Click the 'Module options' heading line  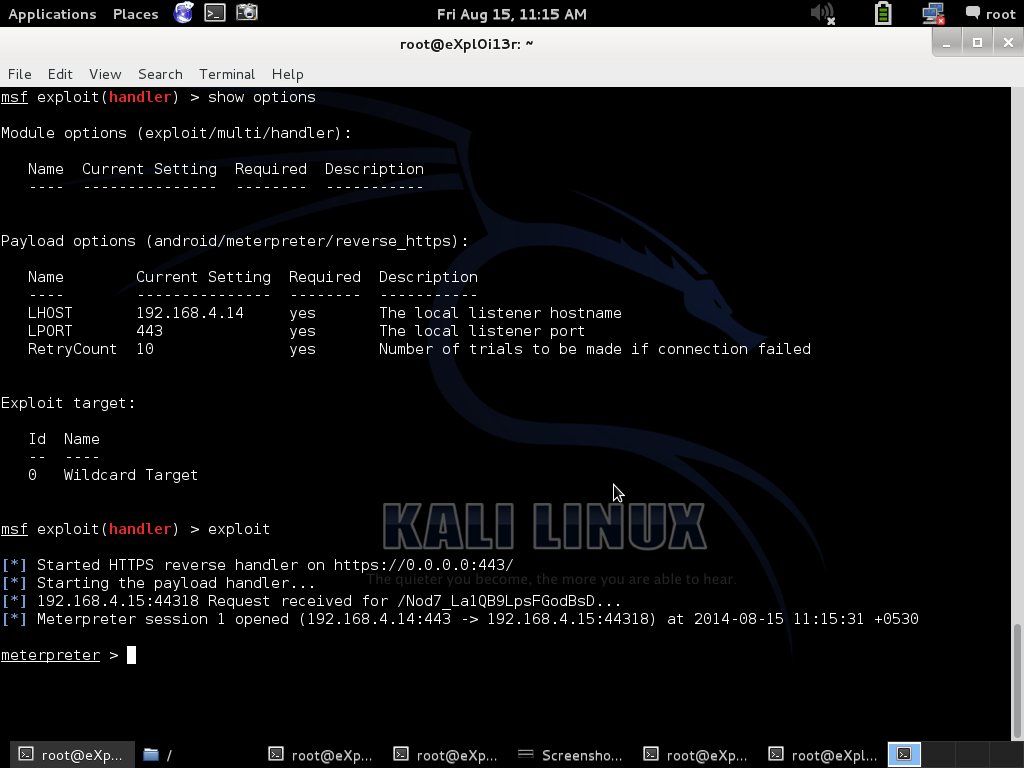(176, 133)
